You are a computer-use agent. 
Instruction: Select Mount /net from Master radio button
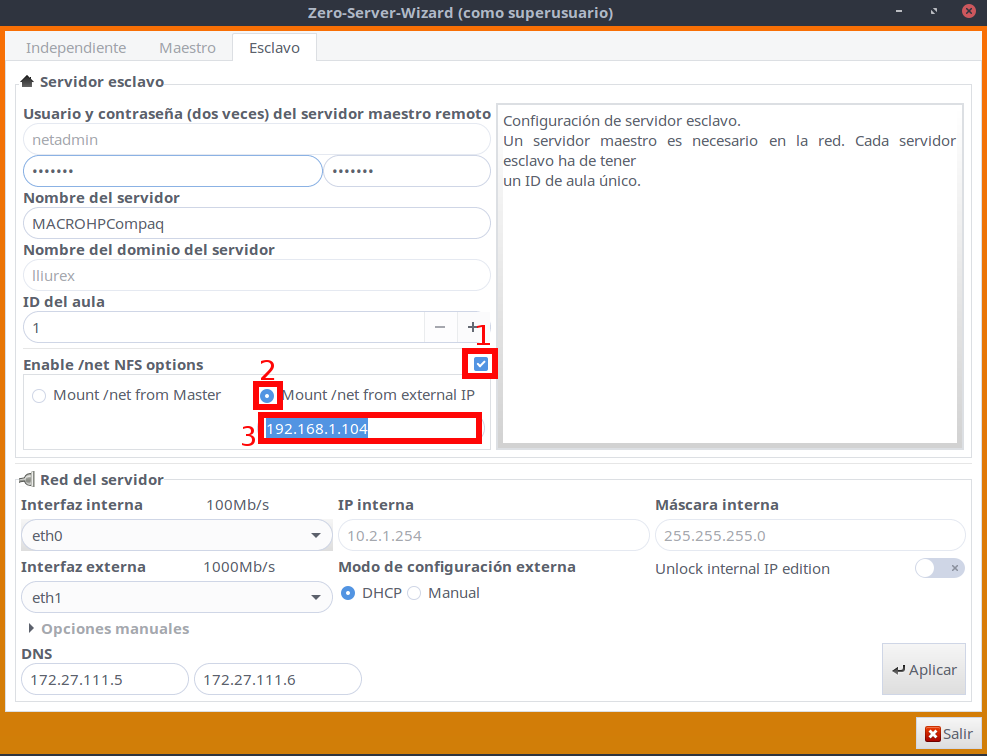point(39,395)
